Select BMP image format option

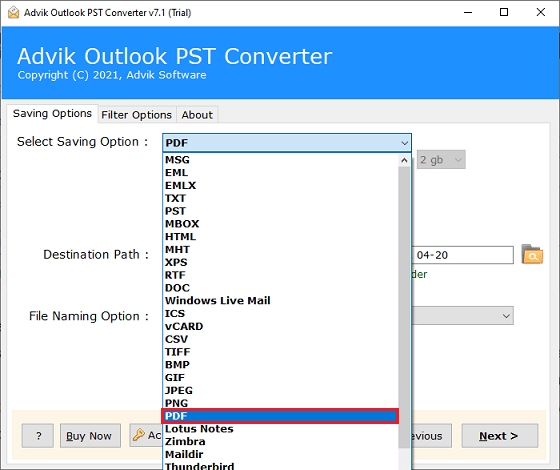pos(280,365)
